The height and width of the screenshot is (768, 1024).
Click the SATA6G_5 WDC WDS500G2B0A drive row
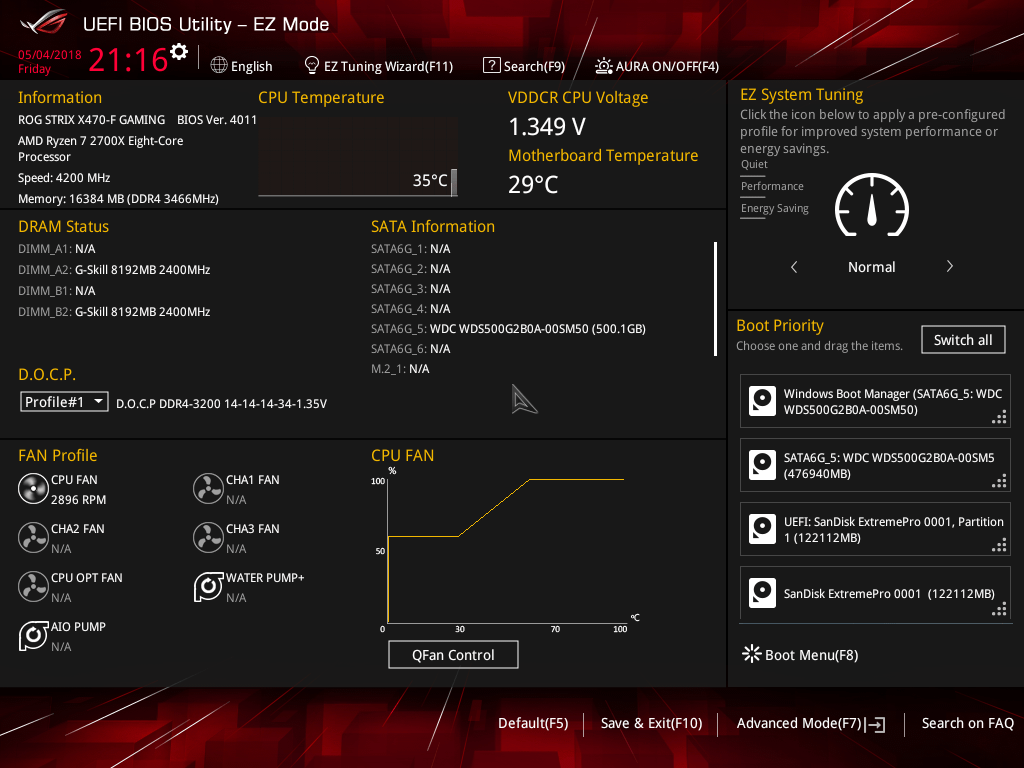coord(508,328)
